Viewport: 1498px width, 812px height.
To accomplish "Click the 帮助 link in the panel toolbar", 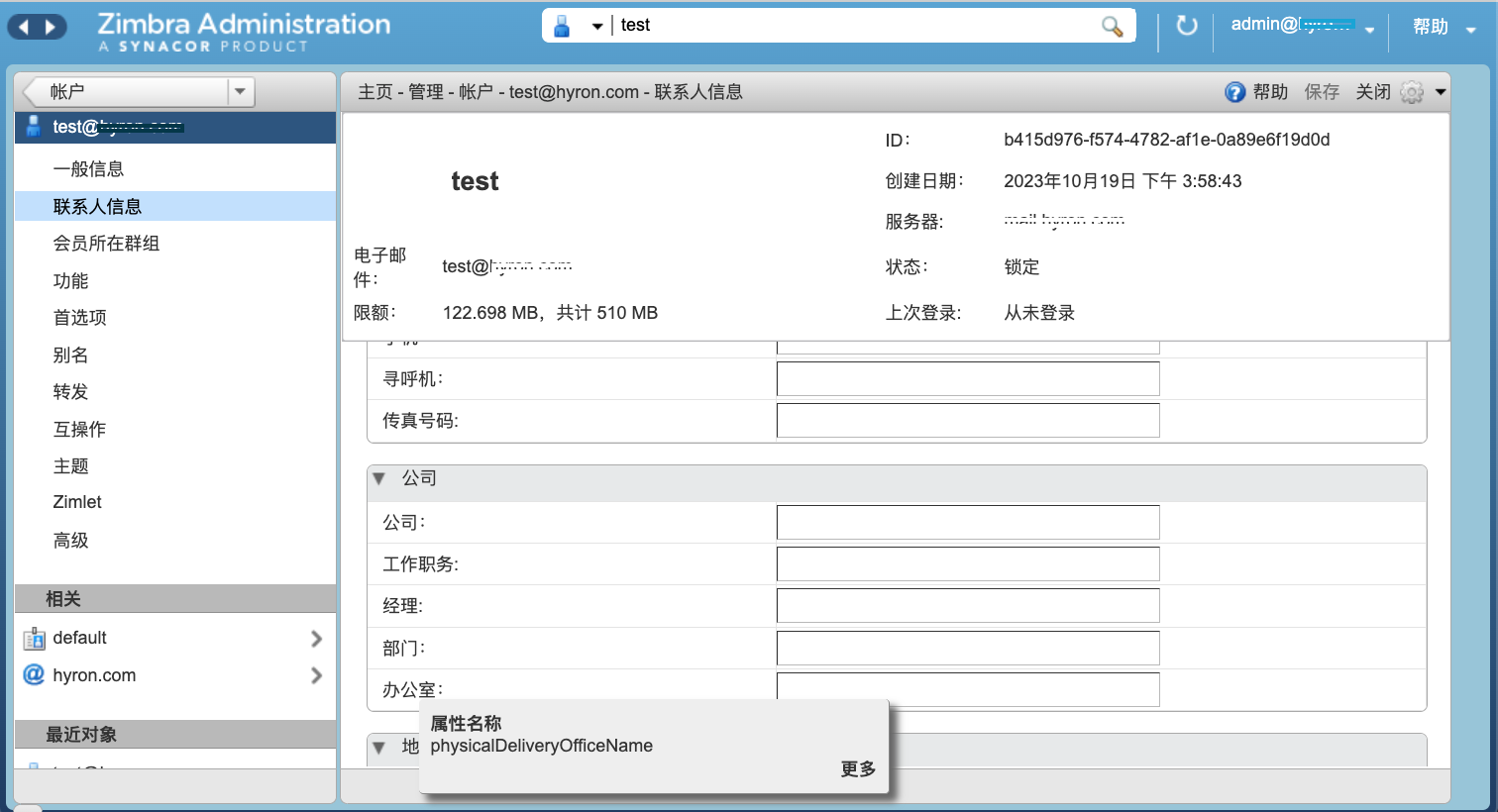I will [1270, 92].
